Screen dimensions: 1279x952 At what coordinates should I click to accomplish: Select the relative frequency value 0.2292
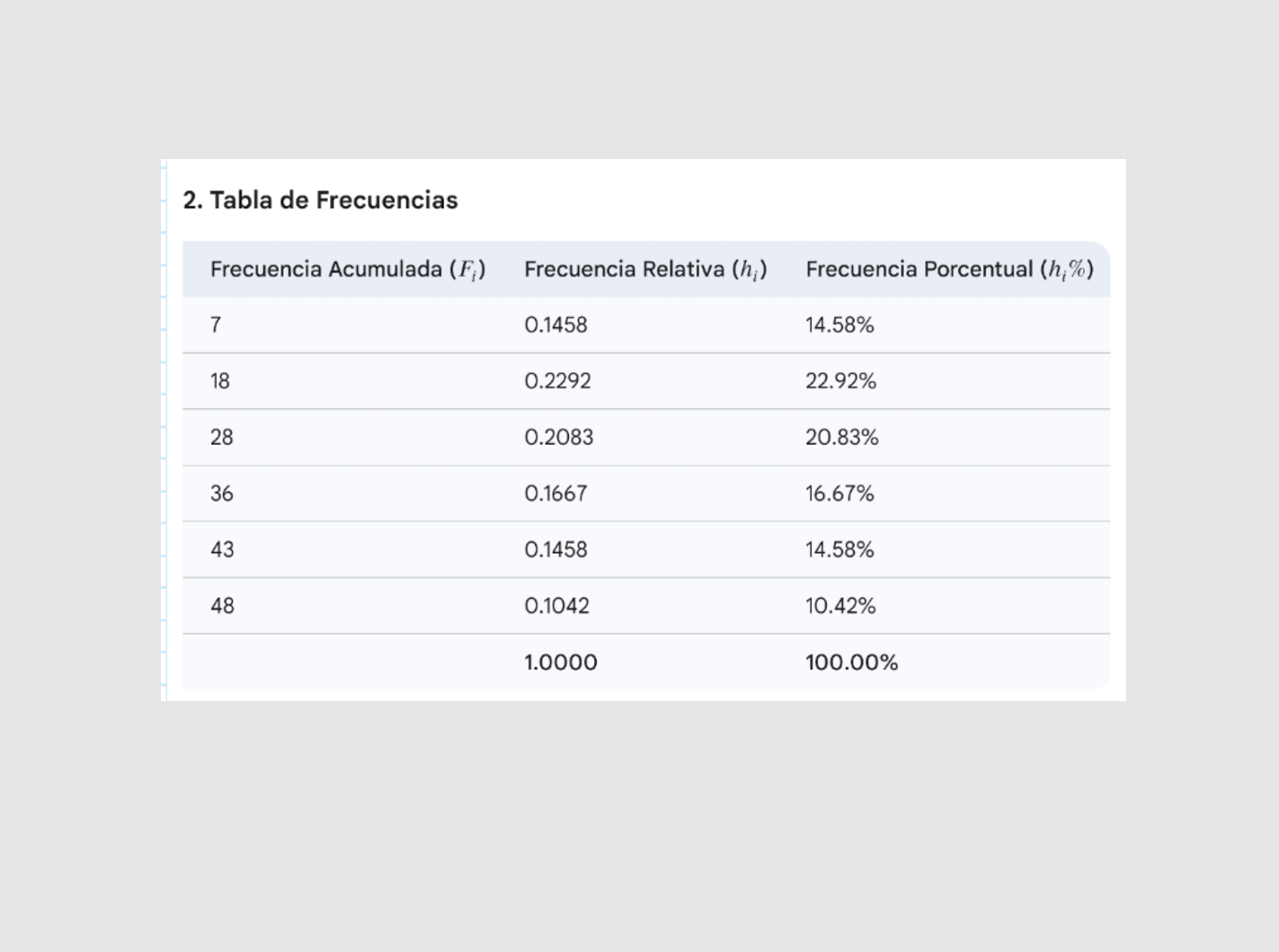tap(557, 381)
